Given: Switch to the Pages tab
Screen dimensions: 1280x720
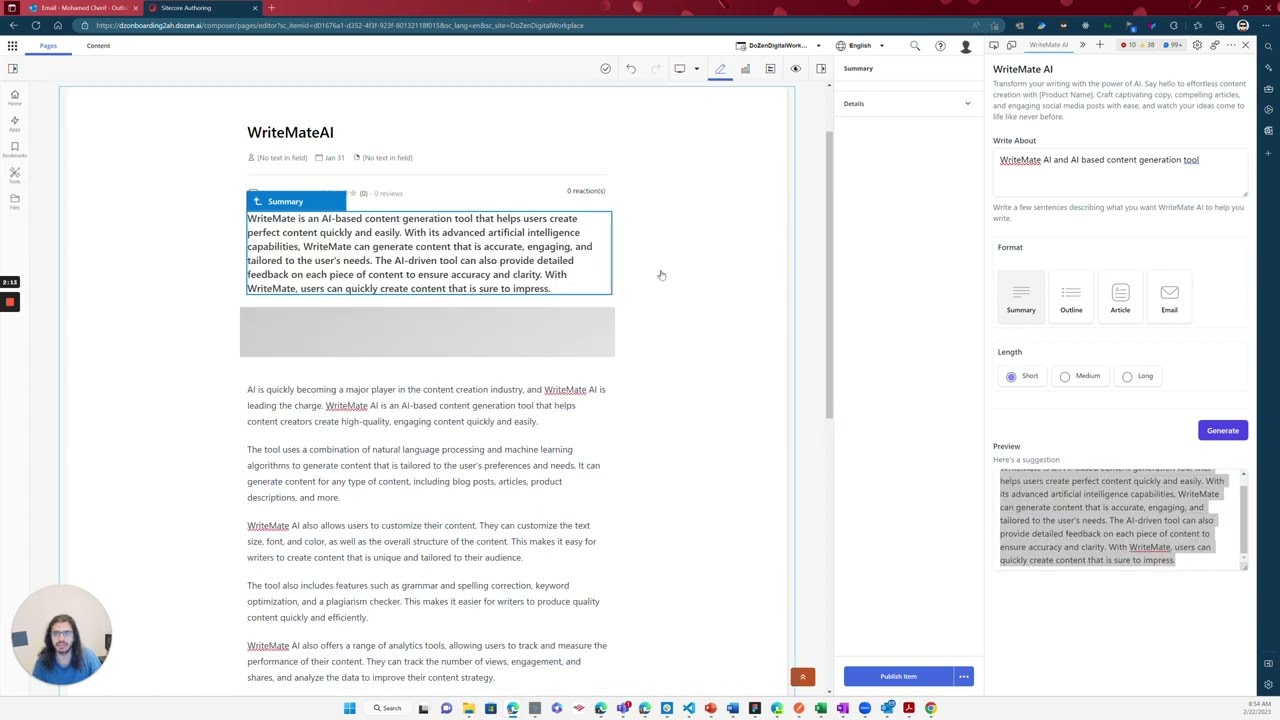Looking at the screenshot, I should pos(48,46).
